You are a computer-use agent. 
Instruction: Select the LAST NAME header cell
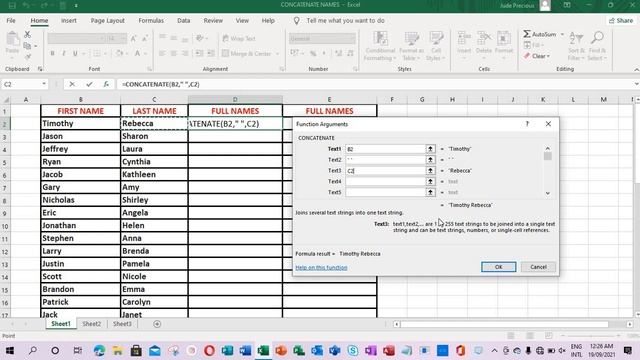(154, 111)
